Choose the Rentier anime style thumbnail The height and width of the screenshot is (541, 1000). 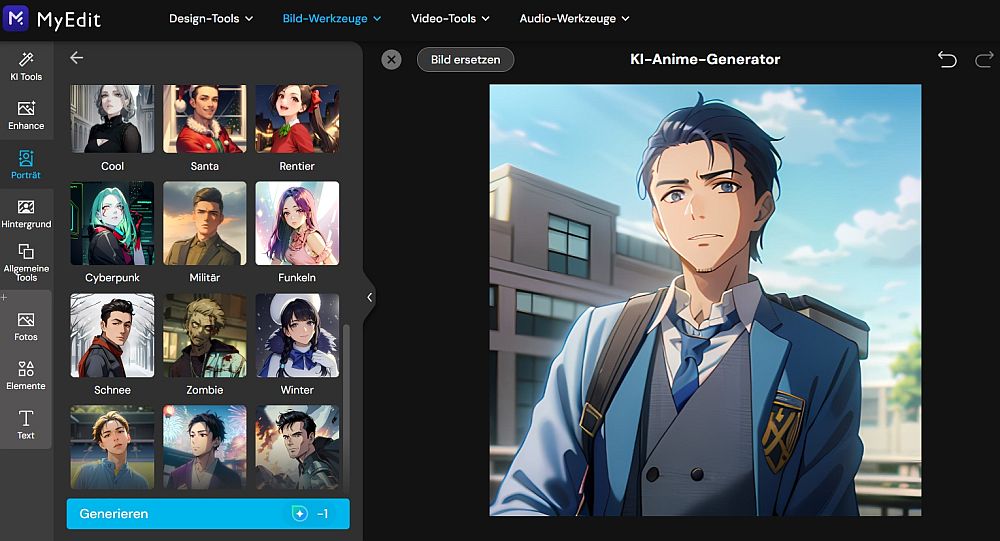297,119
